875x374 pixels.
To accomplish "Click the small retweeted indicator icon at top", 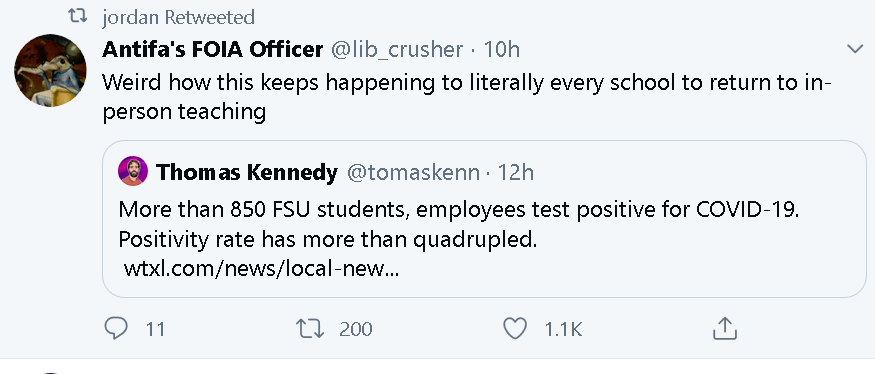I will pyautogui.click(x=78, y=17).
